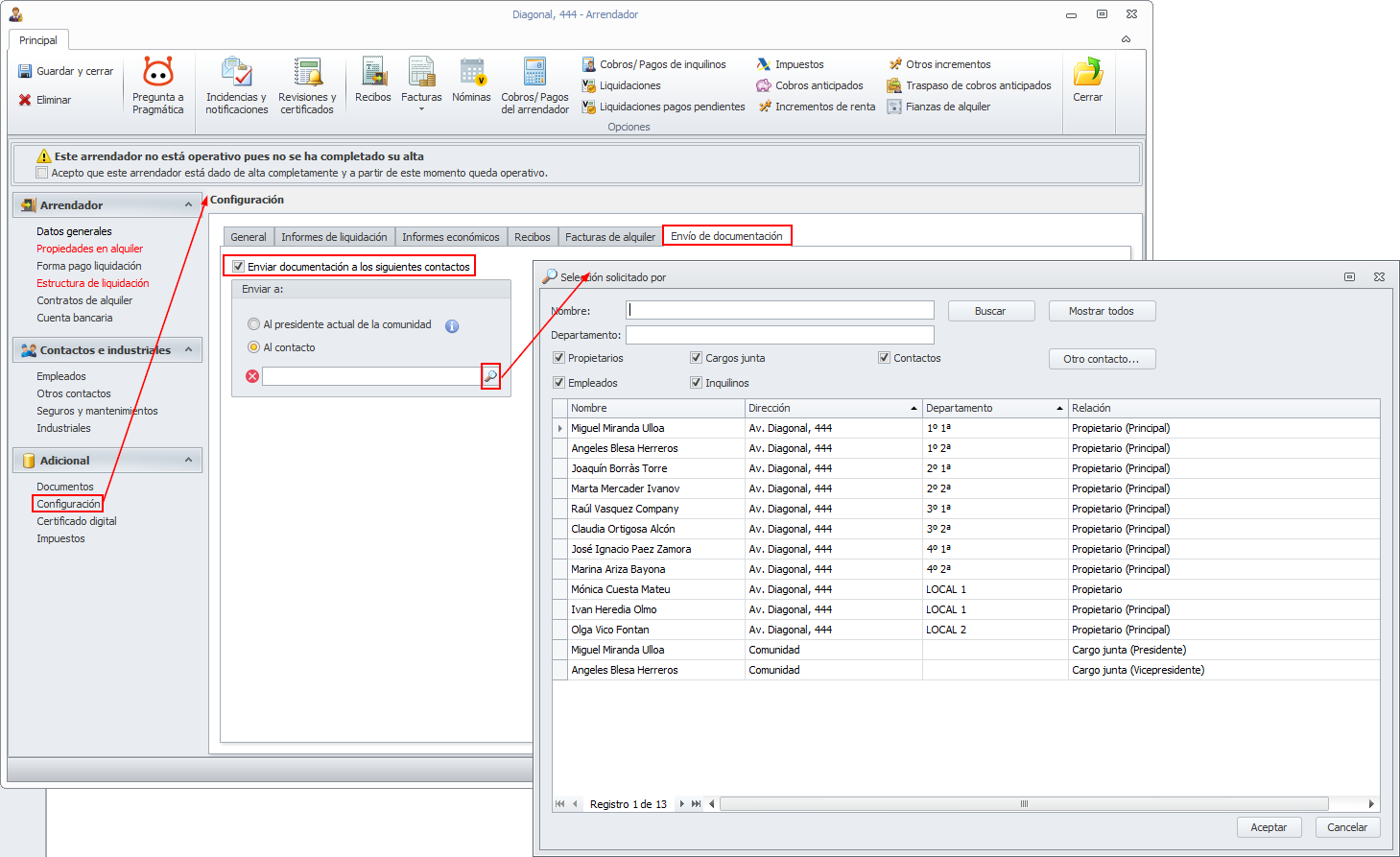The image size is (1400, 857).
Task: Select Al presidente actual de la comunidad
Action: [254, 324]
